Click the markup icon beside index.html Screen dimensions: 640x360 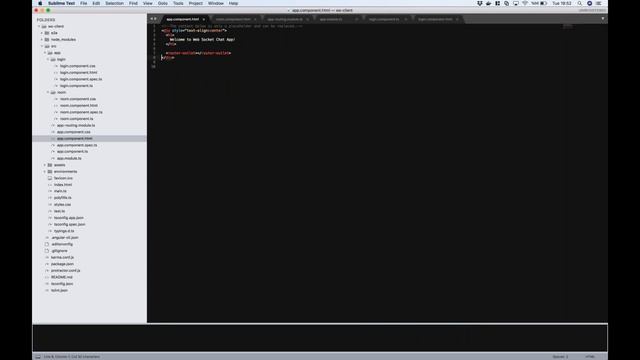pyautogui.click(x=50, y=184)
